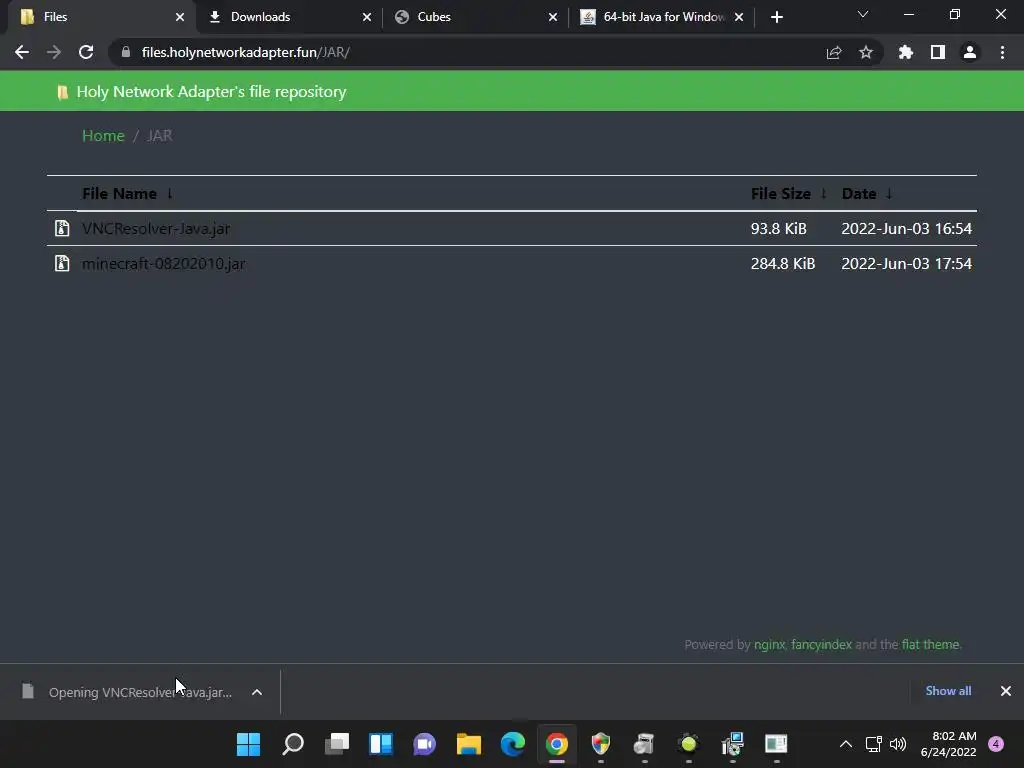Click the forward navigation arrow
1024x768 pixels.
click(54, 52)
